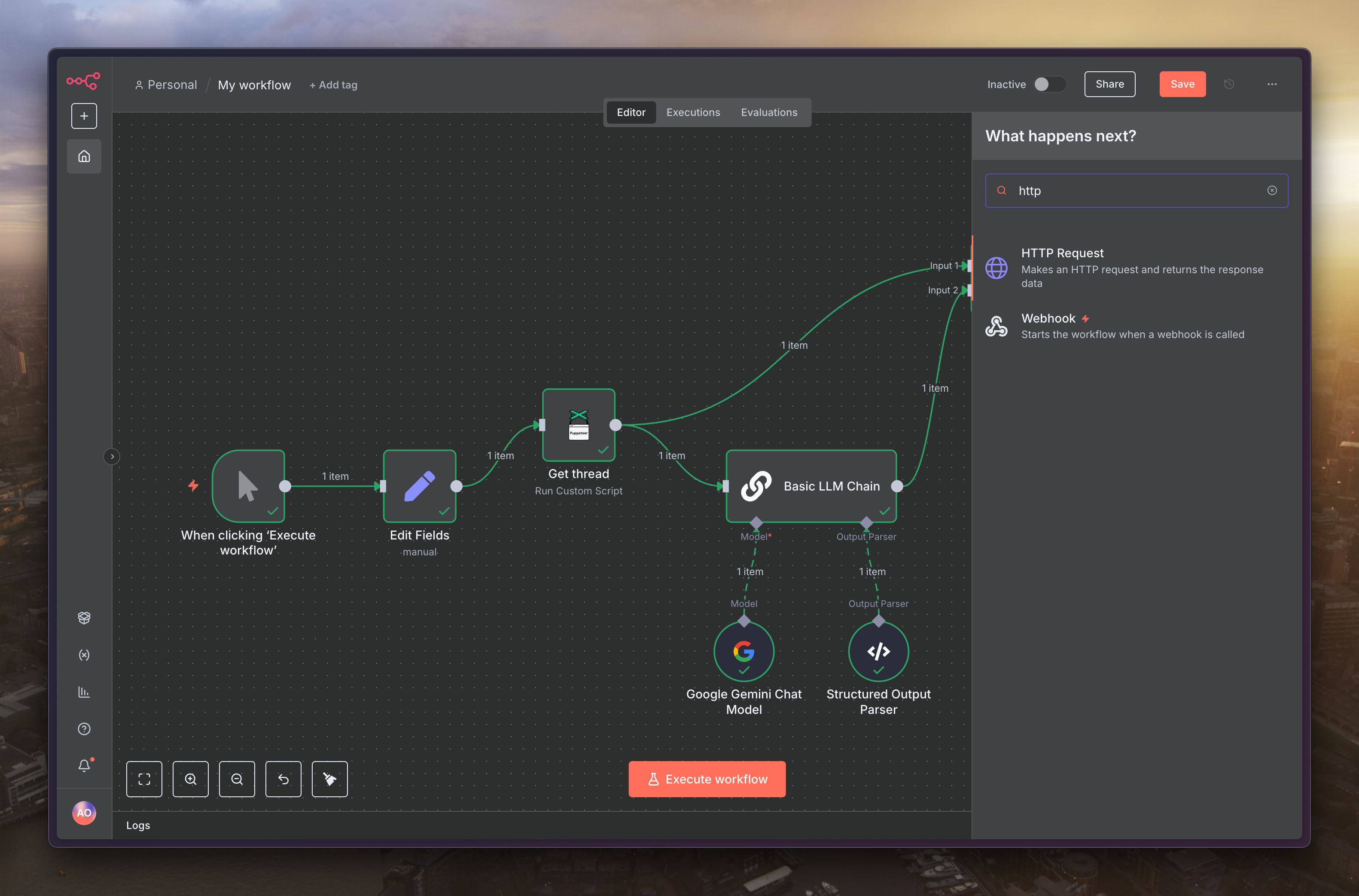Switch to the Executions tab
Screen dimensions: 1359x896
coord(693,113)
